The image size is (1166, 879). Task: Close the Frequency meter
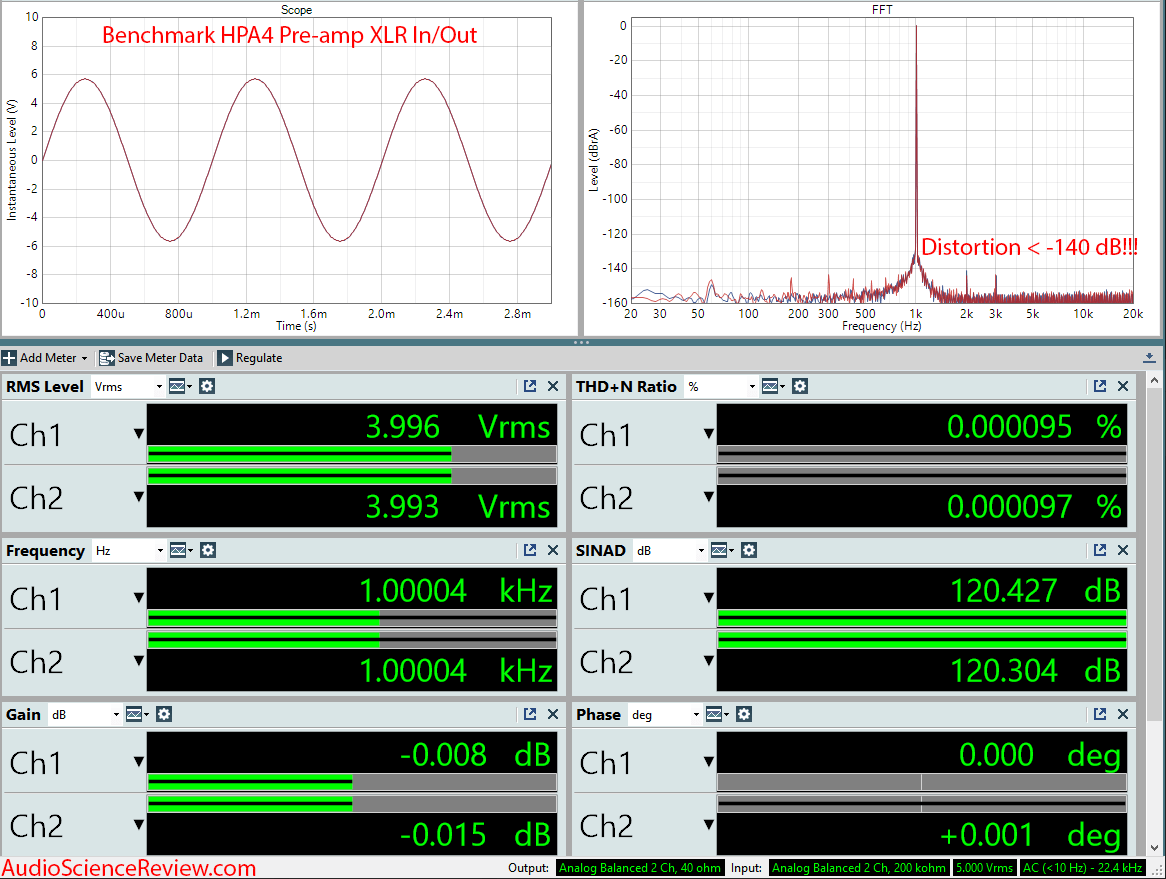pyautogui.click(x=553, y=550)
